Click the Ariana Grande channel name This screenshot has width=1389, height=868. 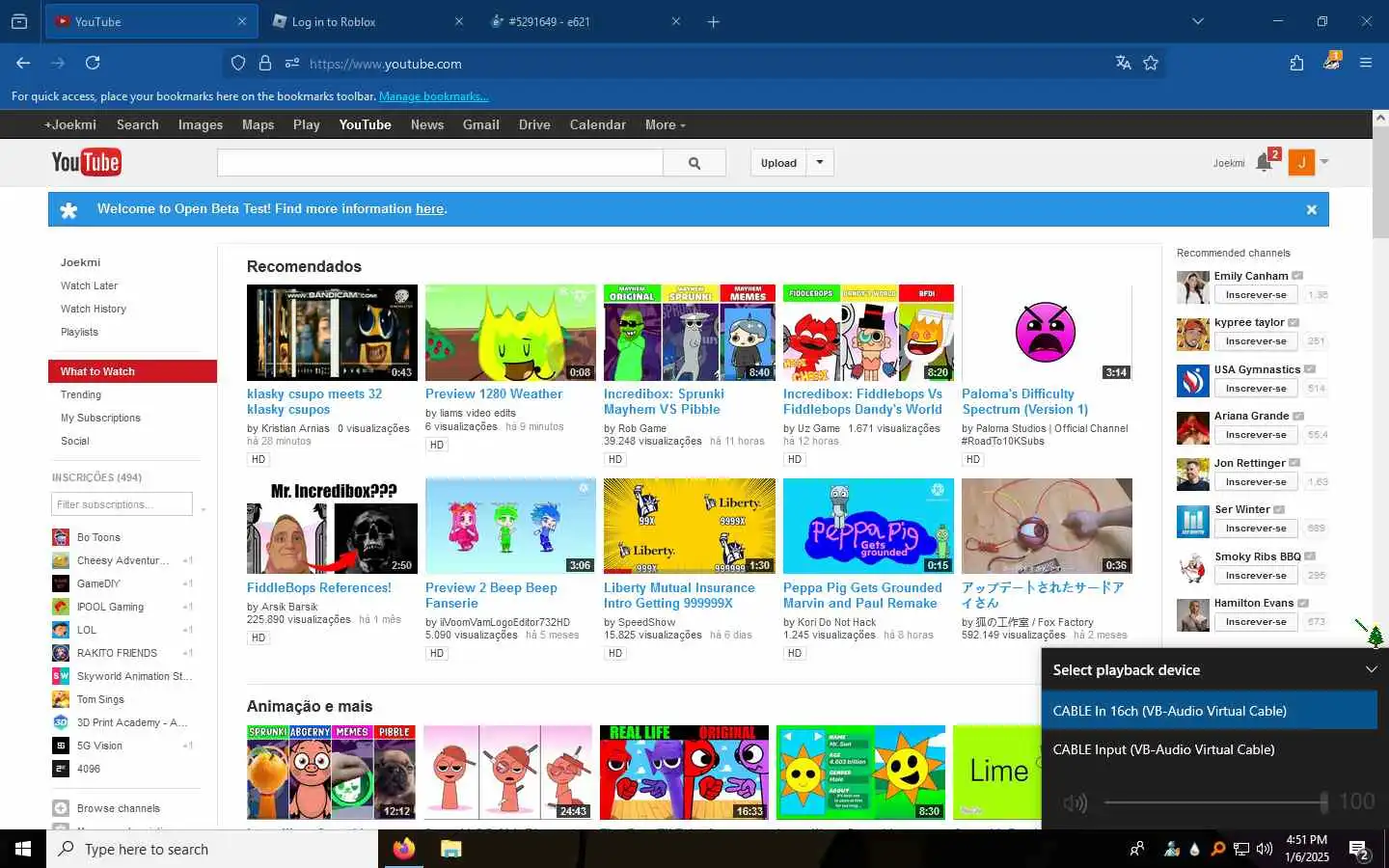[1251, 416]
